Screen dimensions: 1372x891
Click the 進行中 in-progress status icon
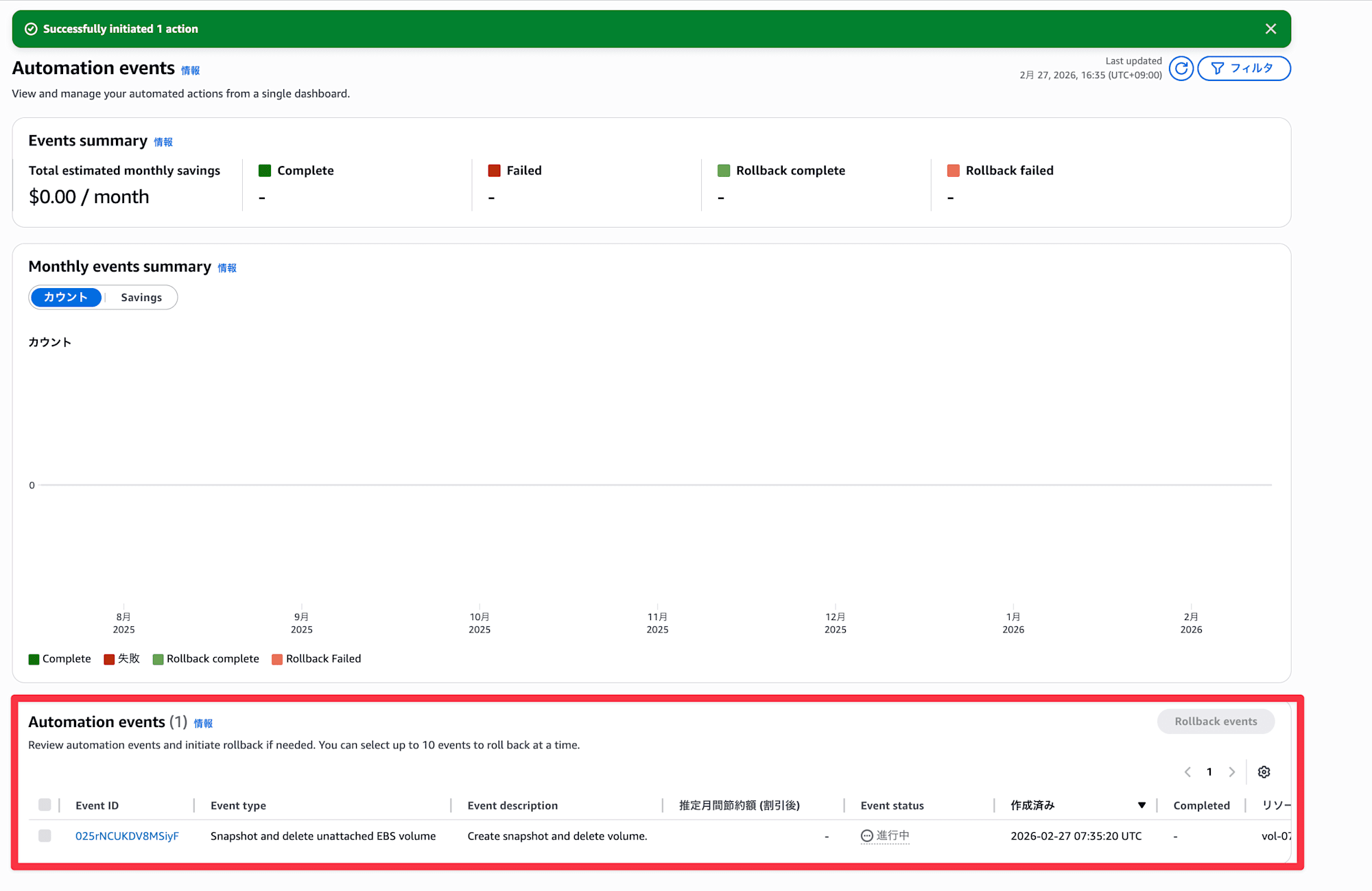(x=867, y=835)
